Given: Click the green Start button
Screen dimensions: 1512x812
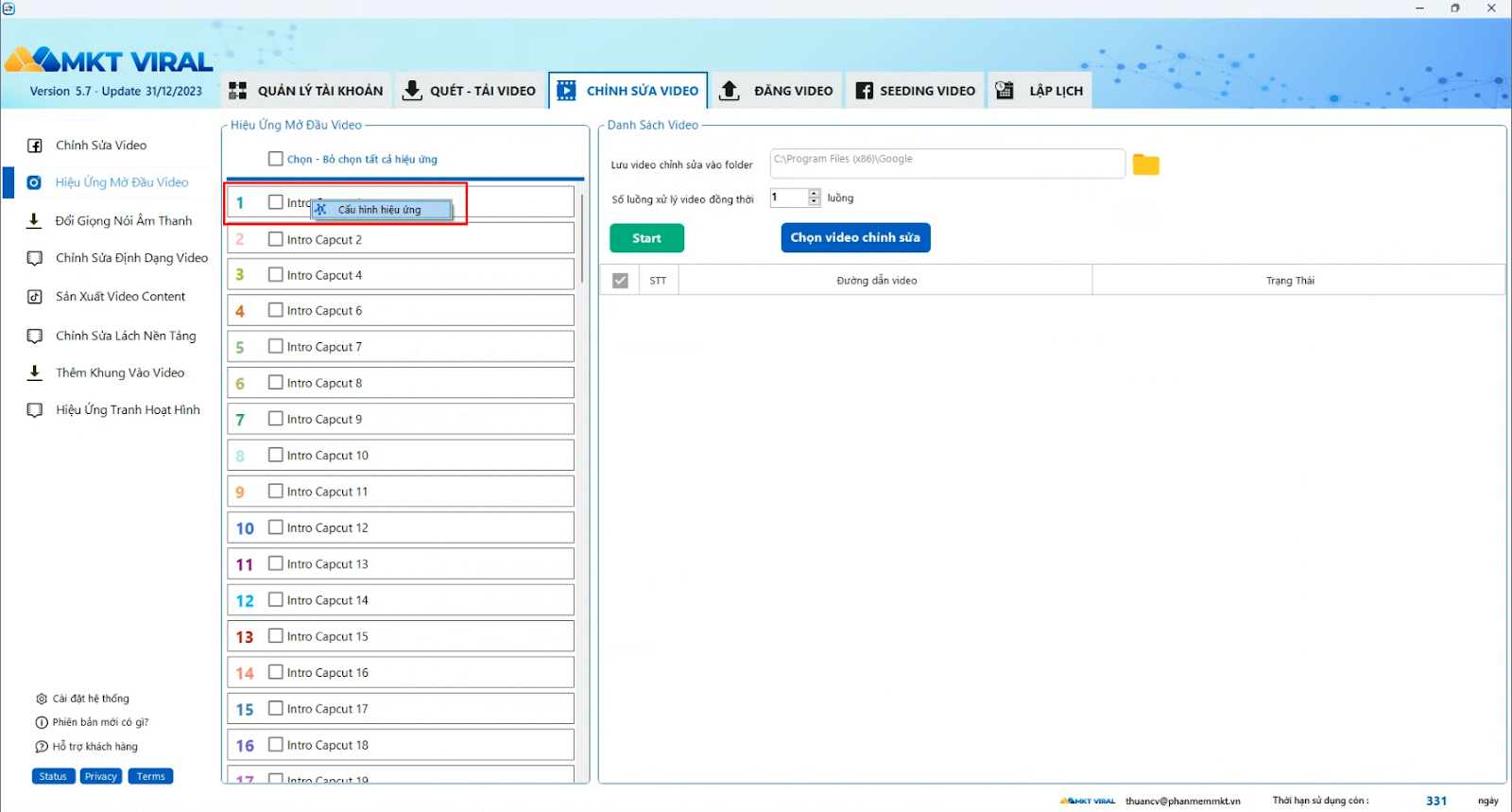Looking at the screenshot, I should 647,238.
